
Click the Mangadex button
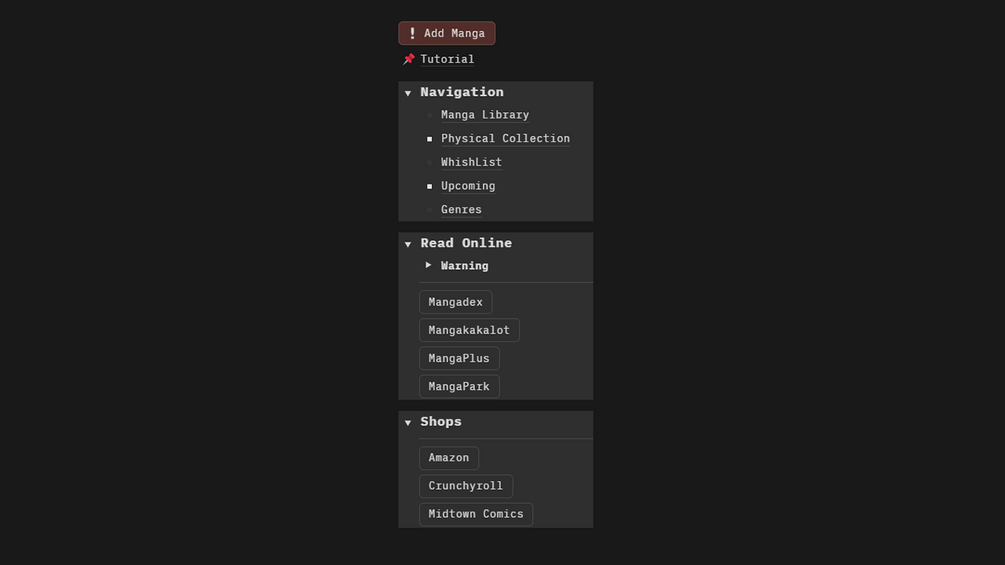(455, 302)
